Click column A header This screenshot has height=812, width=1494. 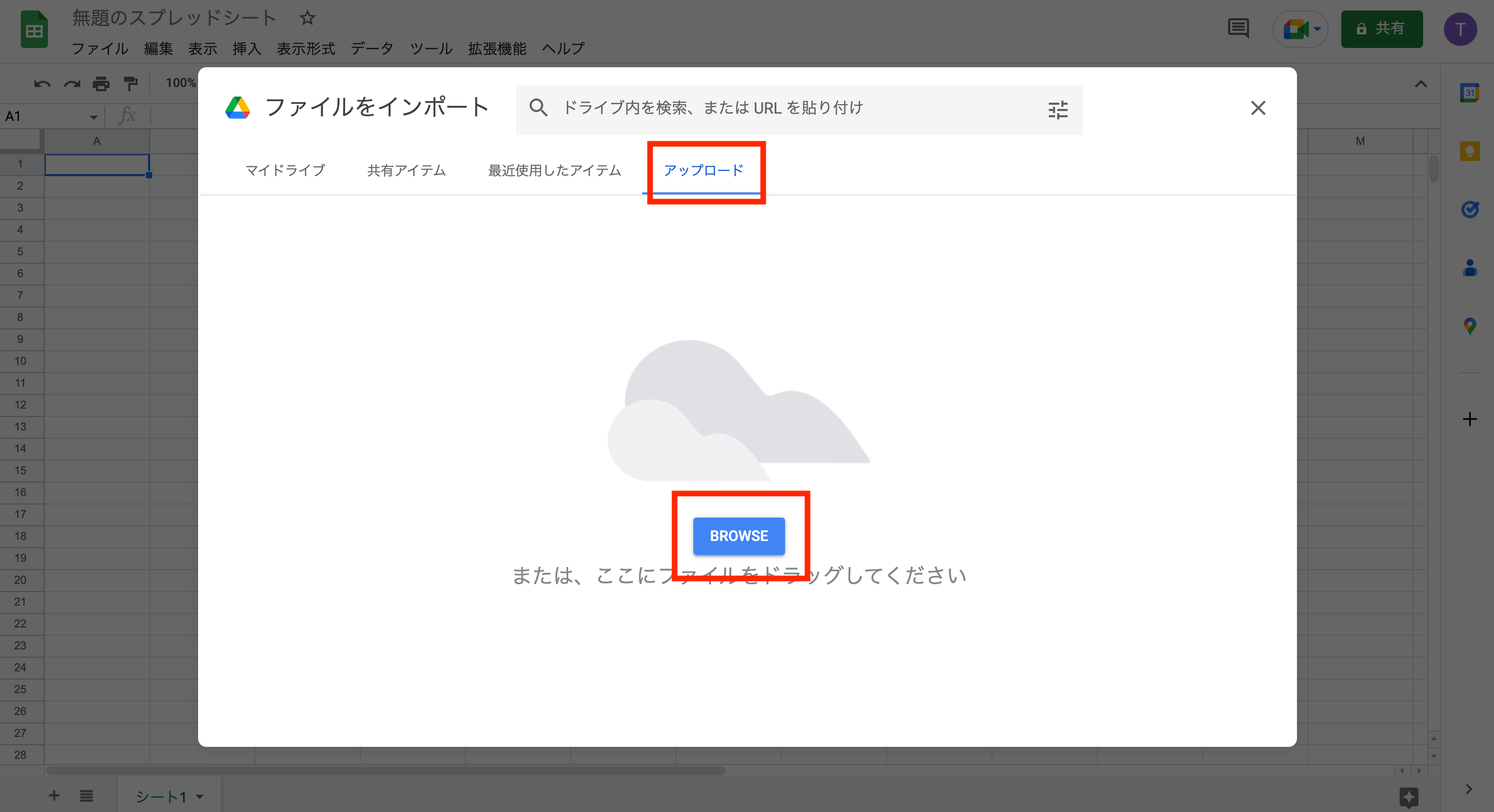(97, 141)
